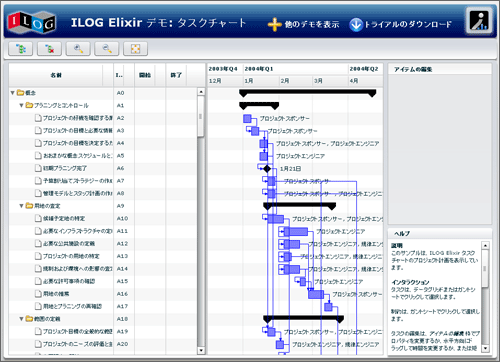The image size is (500, 362).
Task: Click the document icon in row A10
Action: pos(38,218)
